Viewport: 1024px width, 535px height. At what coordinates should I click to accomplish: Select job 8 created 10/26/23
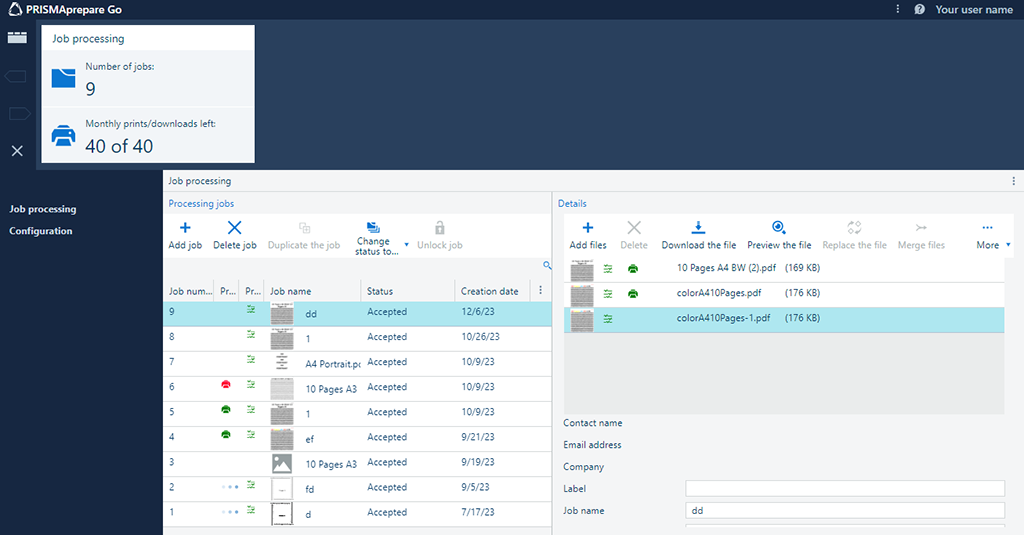pos(357,338)
